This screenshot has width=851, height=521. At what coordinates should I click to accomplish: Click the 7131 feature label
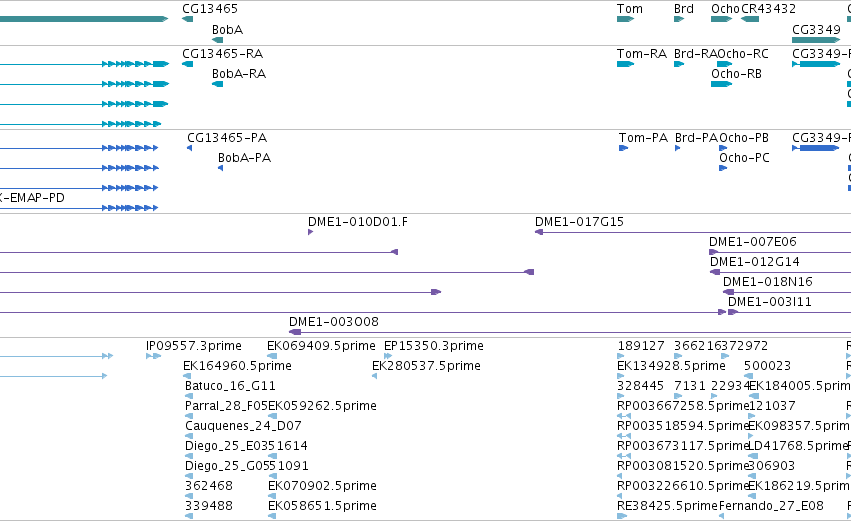coord(690,386)
